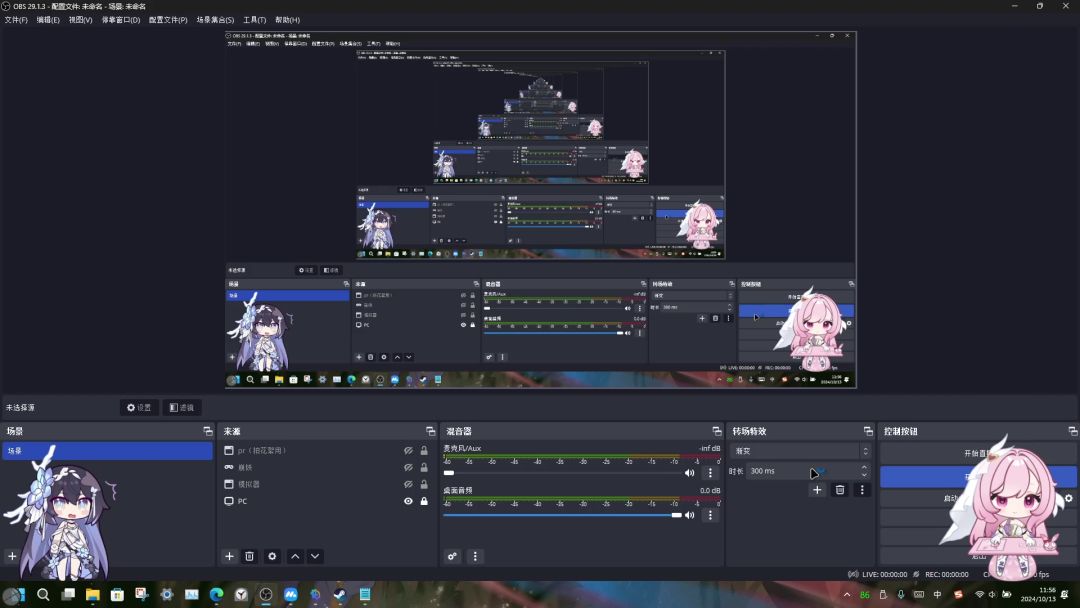
Task: Add a transition with the plus icon
Action: [x=817, y=490]
